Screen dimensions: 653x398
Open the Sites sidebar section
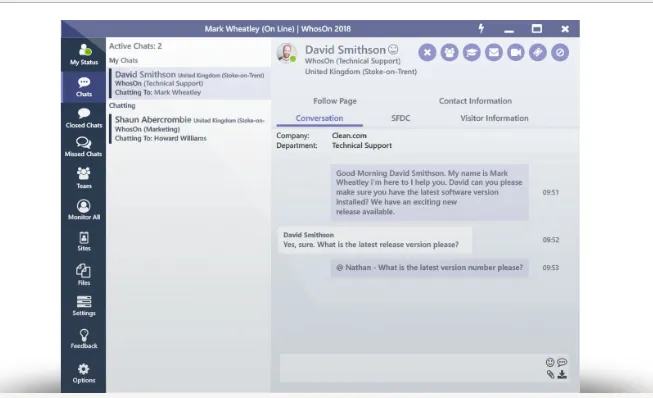[84, 241]
